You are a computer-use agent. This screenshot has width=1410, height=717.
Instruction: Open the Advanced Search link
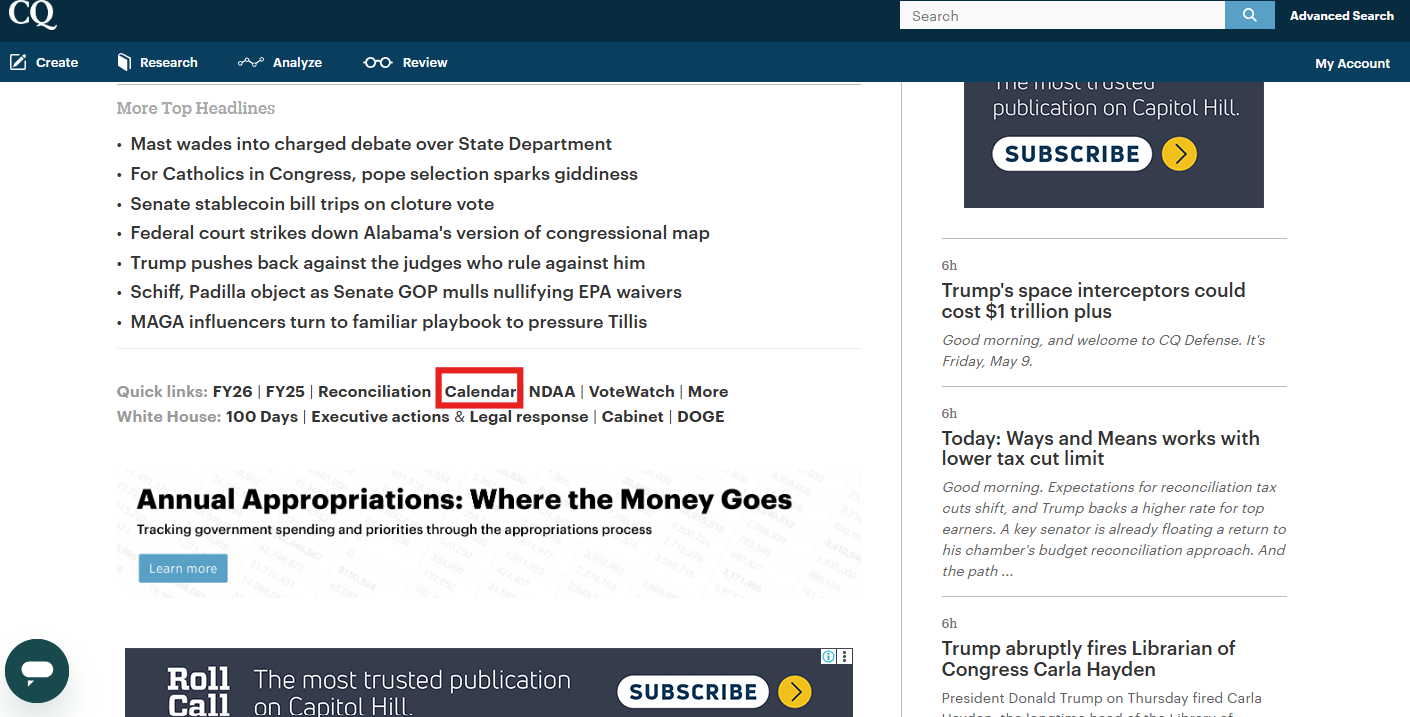(x=1341, y=16)
